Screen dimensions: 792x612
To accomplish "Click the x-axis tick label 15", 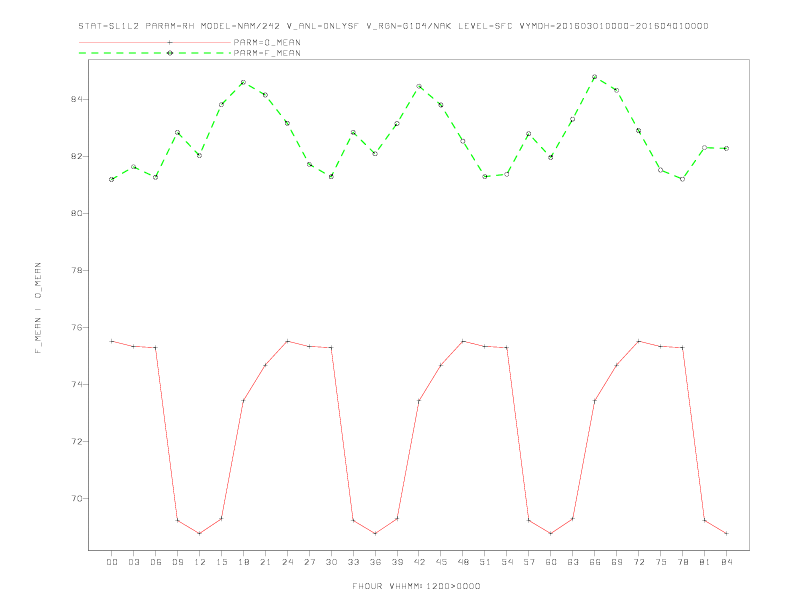I will (x=221, y=562).
